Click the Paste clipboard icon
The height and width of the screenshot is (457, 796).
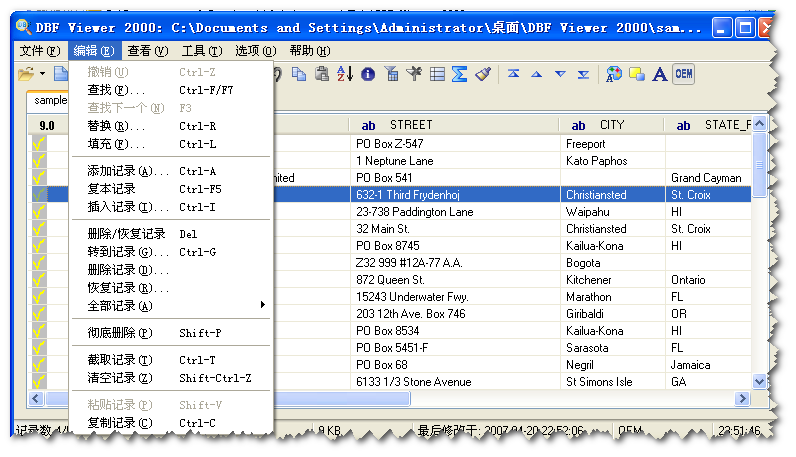[322, 74]
